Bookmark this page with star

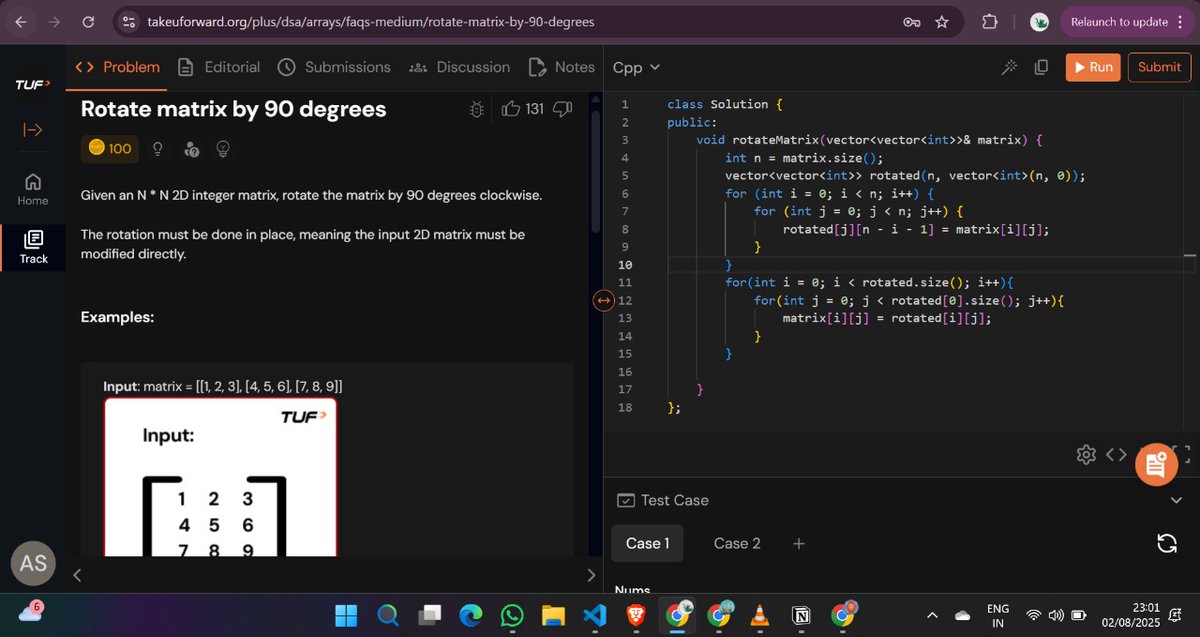point(941,22)
